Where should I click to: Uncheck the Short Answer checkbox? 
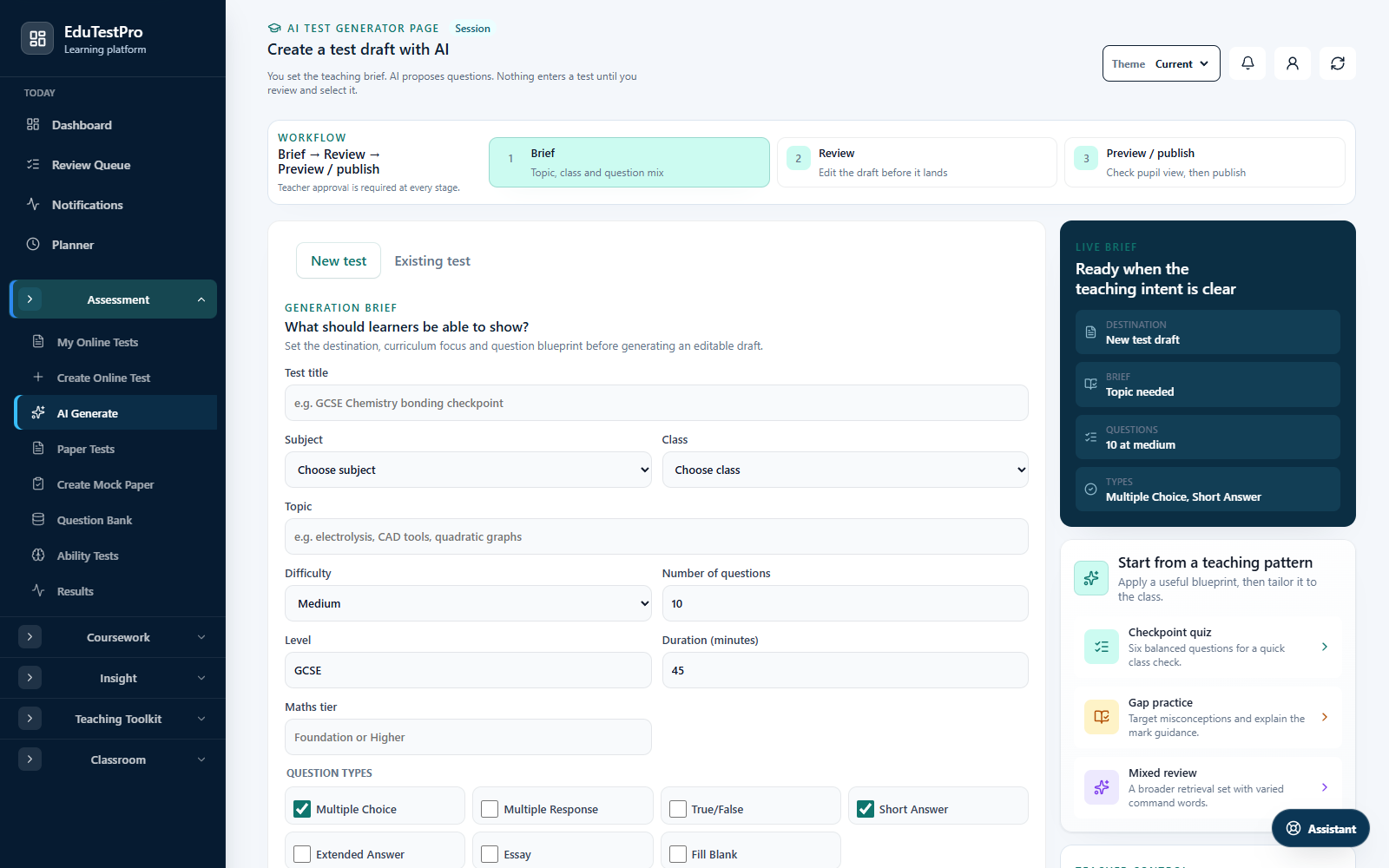click(866, 809)
